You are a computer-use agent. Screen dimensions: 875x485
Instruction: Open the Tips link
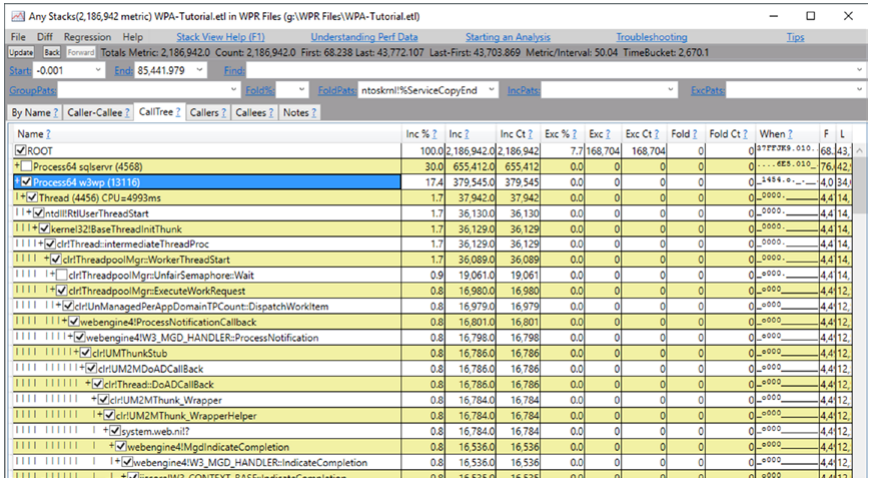(x=795, y=37)
